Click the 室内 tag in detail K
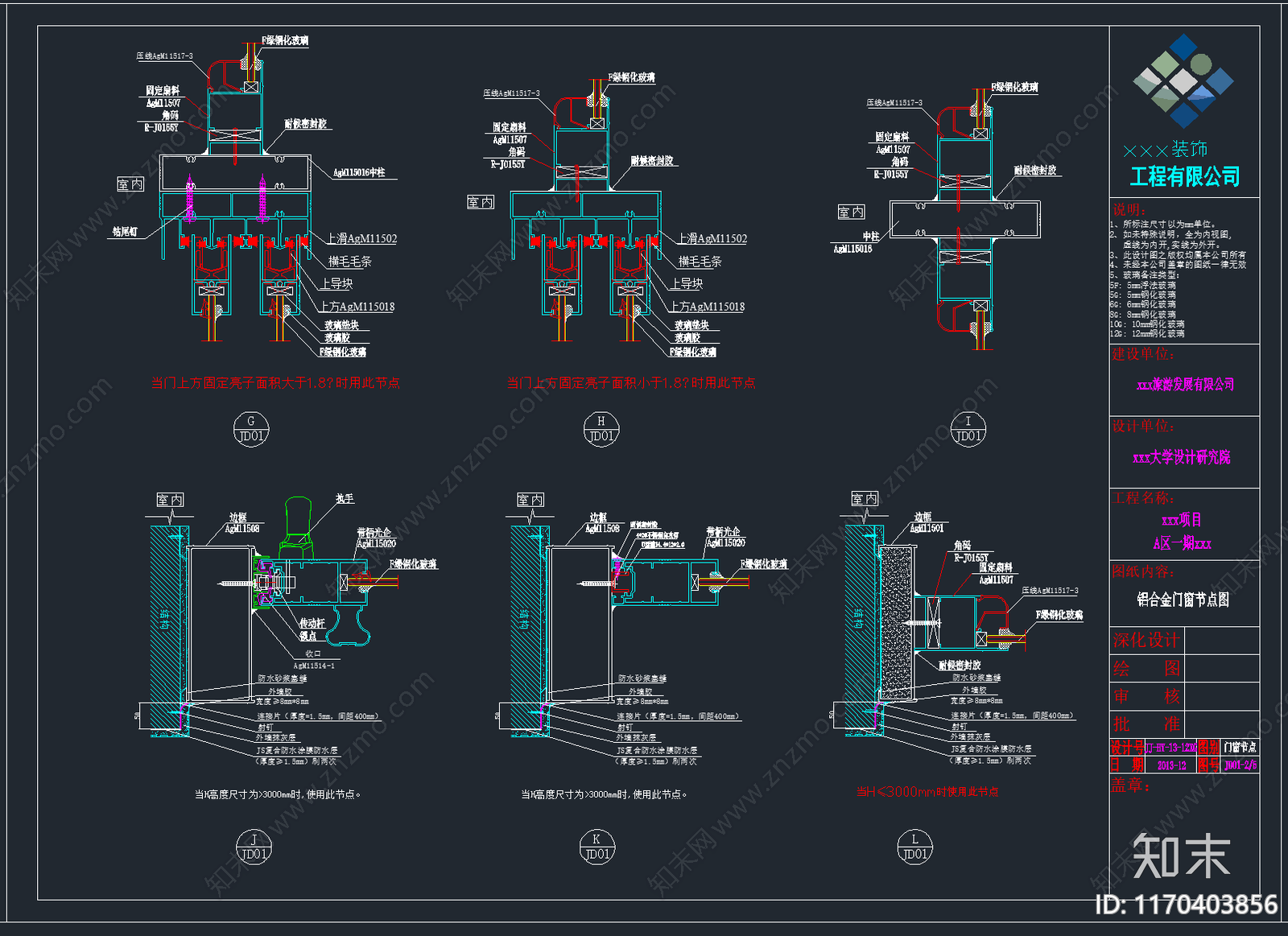1288x936 pixels. [530, 500]
